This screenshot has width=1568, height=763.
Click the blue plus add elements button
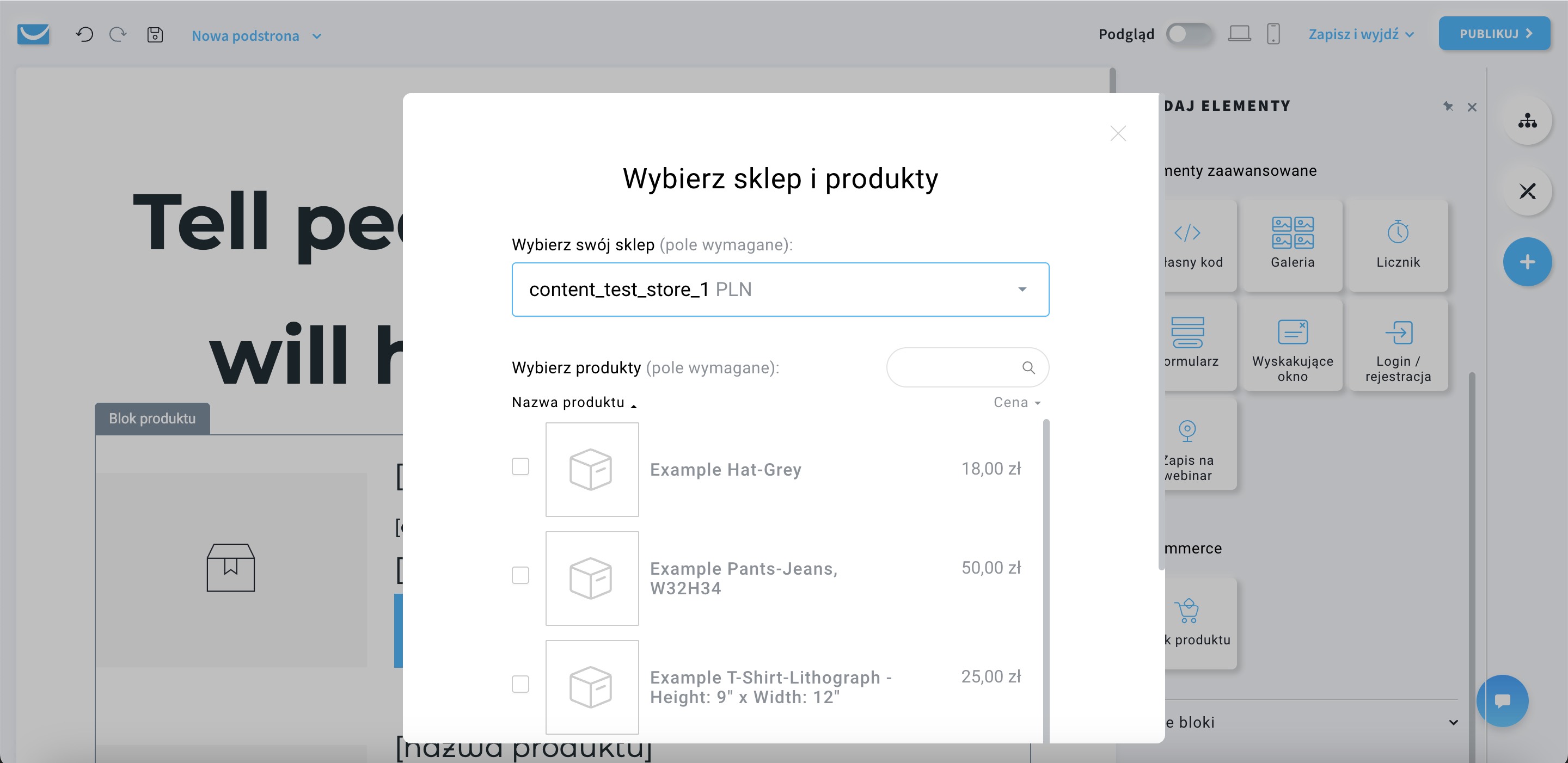point(1527,262)
